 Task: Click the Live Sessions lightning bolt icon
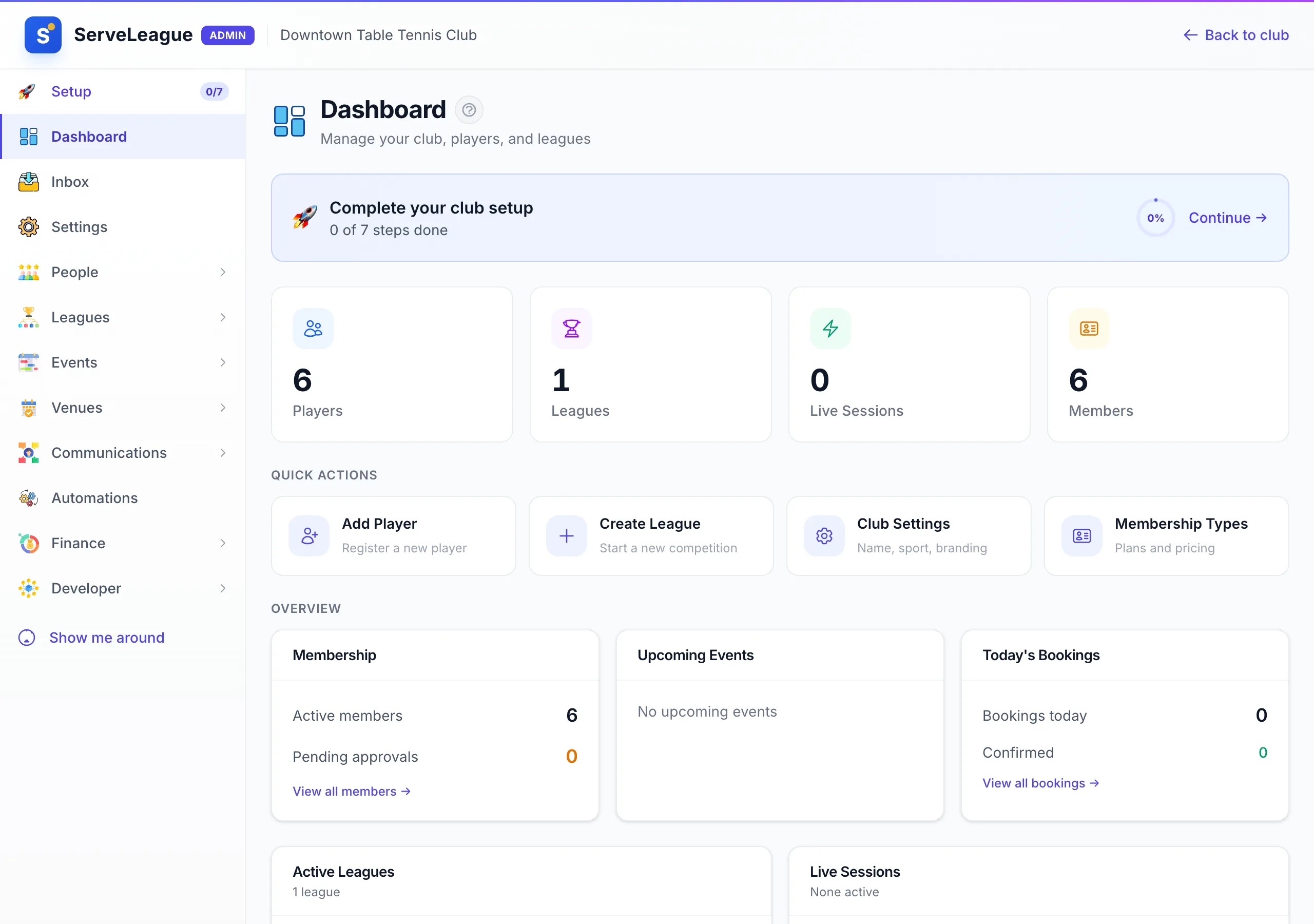(x=830, y=329)
